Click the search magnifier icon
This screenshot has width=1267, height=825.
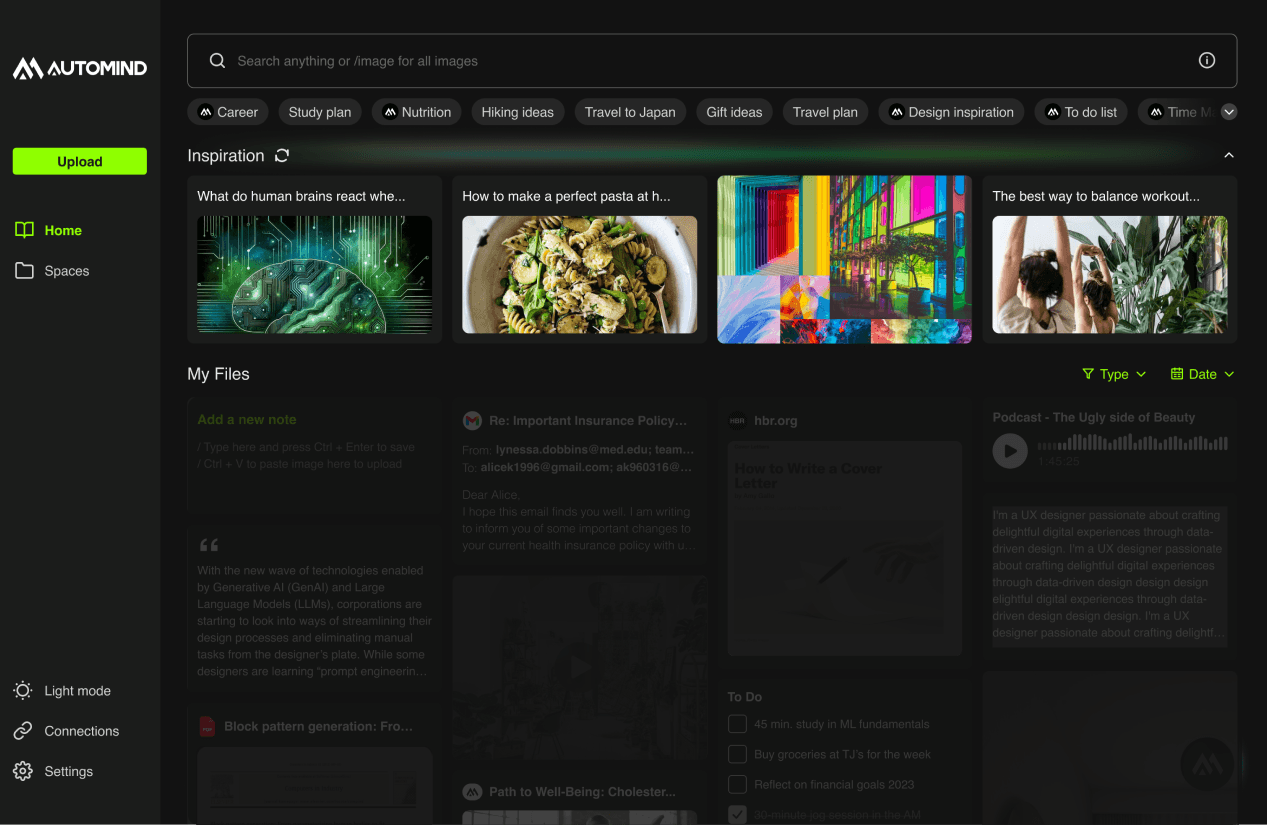coord(217,61)
